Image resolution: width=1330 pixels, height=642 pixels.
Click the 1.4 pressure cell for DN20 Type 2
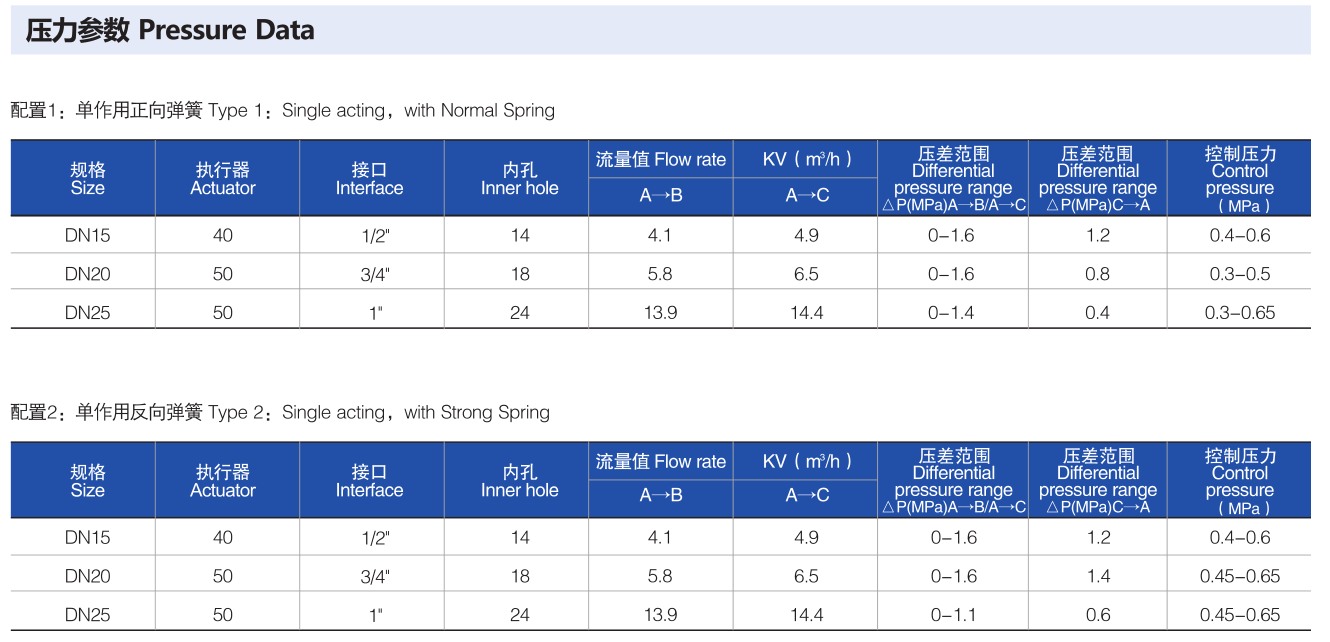click(1098, 577)
